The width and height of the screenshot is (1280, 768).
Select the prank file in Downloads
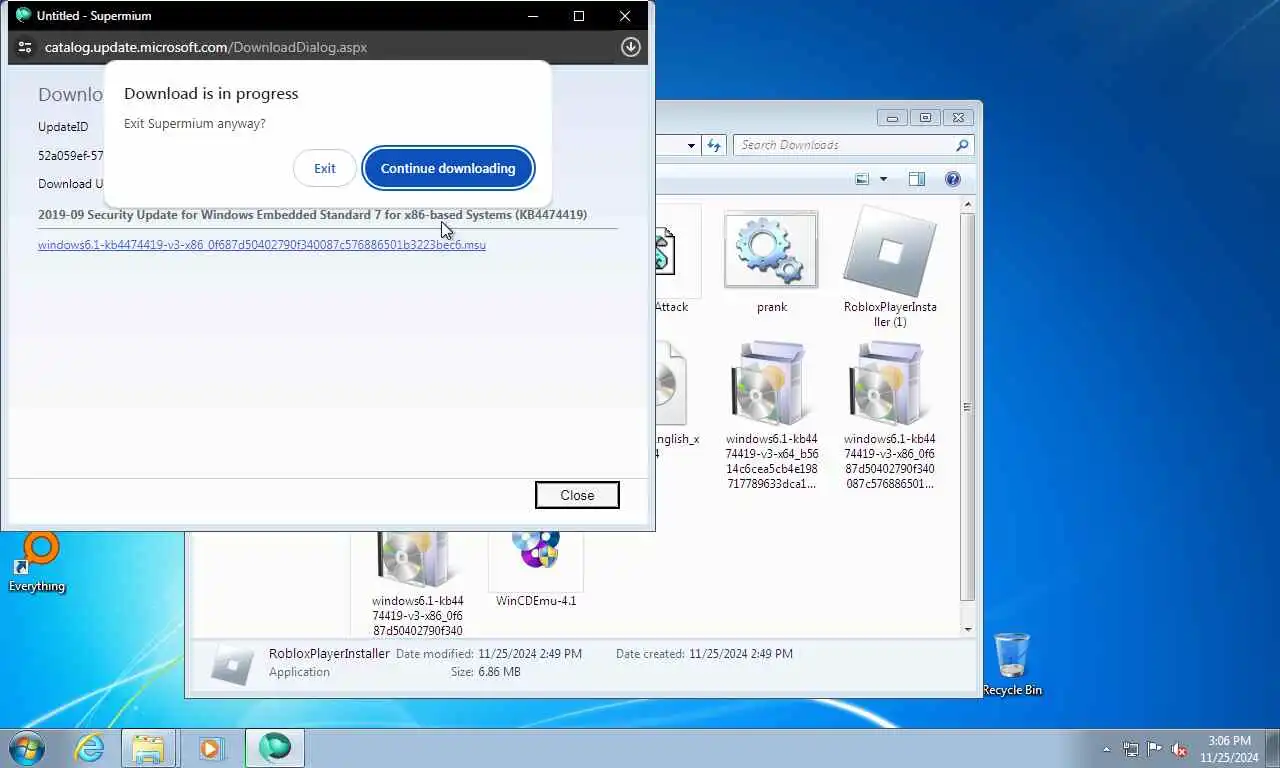771,262
